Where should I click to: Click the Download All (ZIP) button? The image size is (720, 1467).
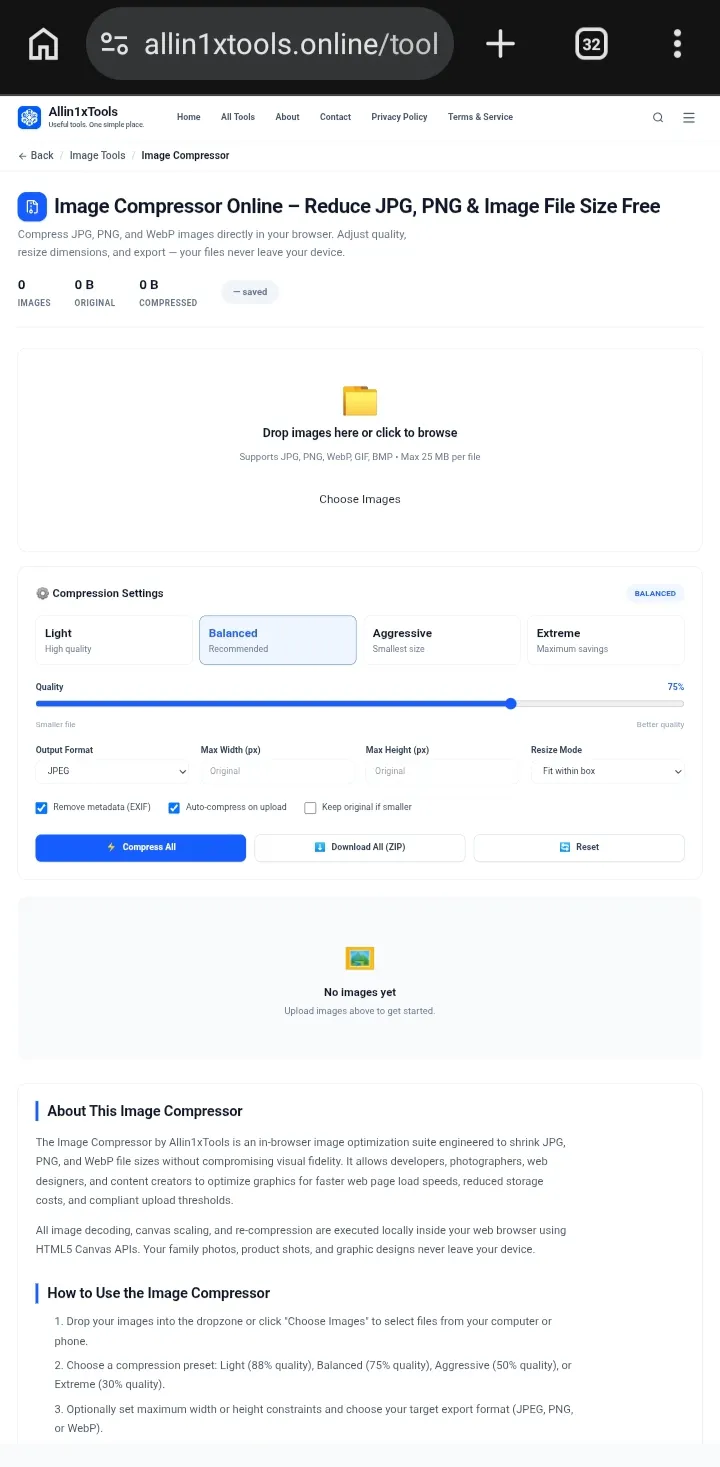[360, 848]
